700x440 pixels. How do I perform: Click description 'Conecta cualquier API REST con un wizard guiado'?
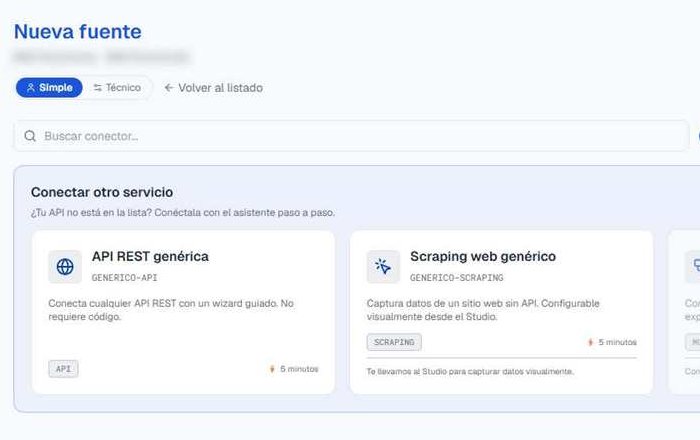(162, 303)
